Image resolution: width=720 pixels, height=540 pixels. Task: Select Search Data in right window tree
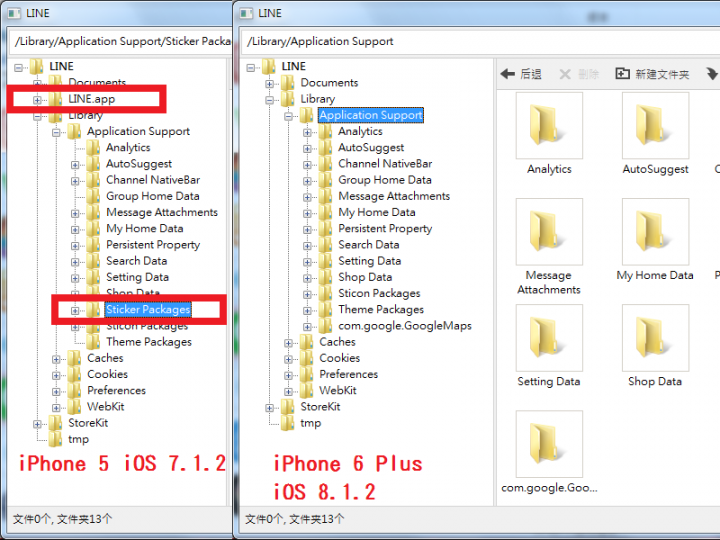coord(369,244)
